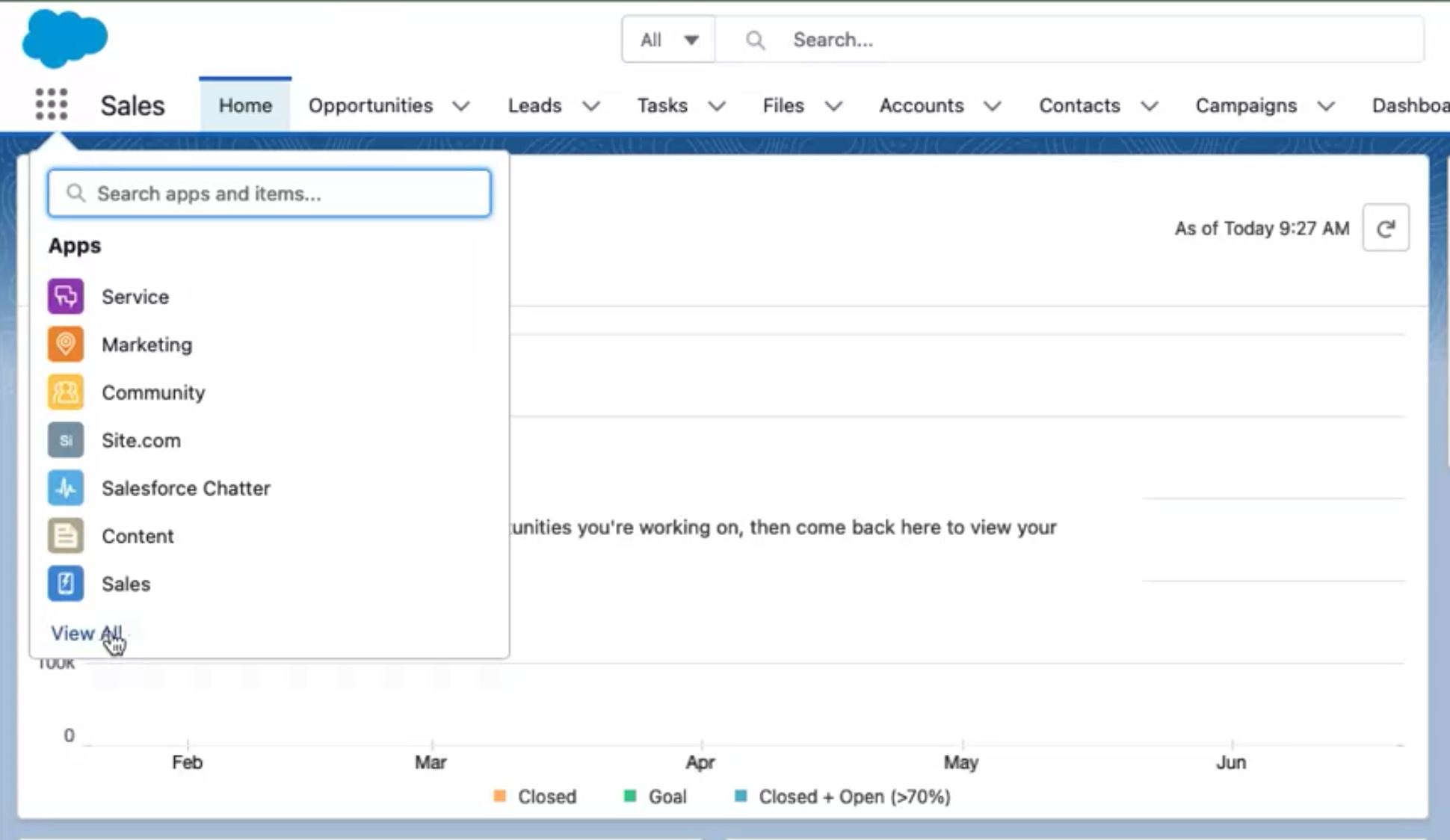Click the Closed + Open legend swatch
1450x840 pixels.
[741, 796]
